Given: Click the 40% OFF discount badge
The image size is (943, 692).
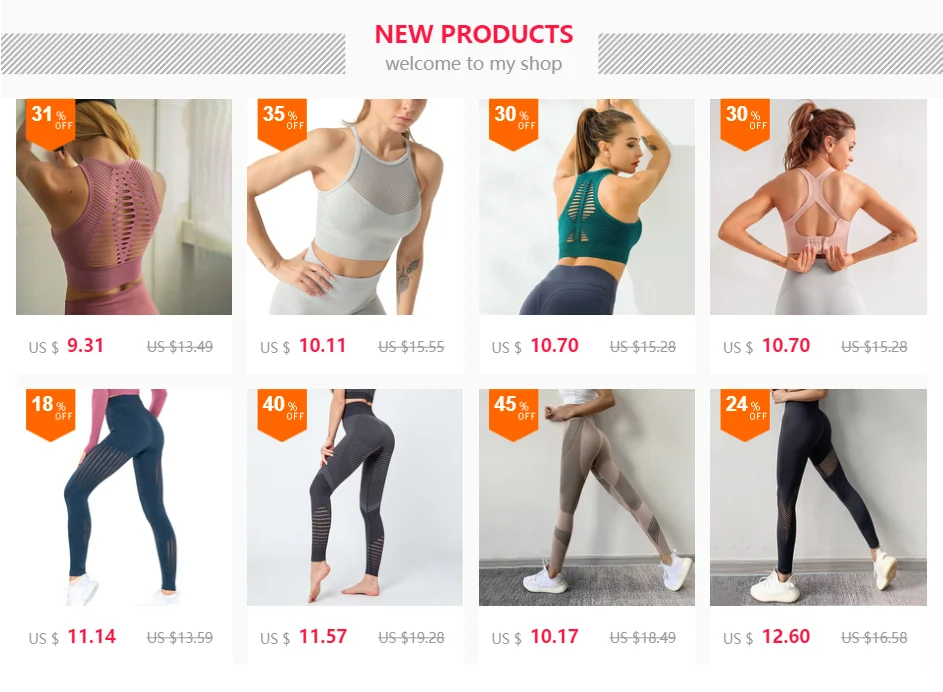Looking at the screenshot, I should pos(282,415).
